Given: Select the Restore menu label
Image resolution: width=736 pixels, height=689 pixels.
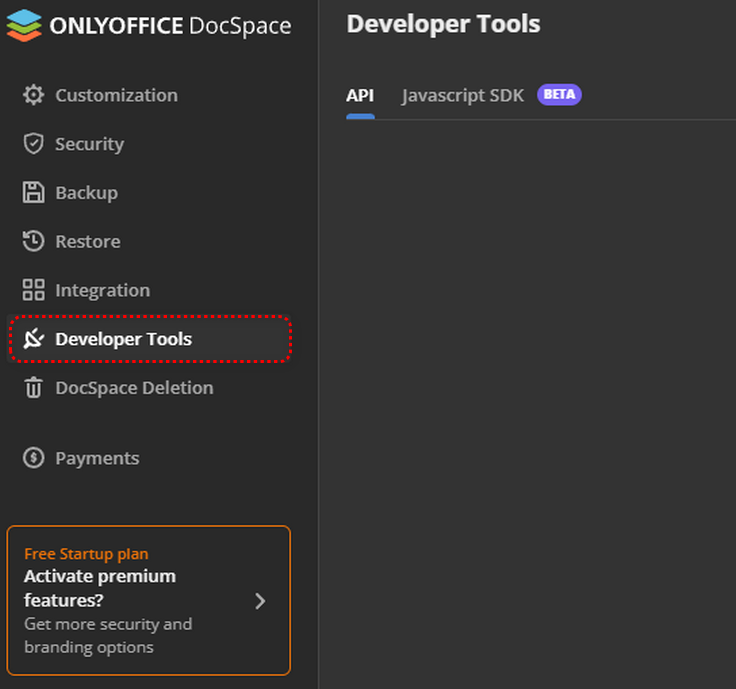Looking at the screenshot, I should point(88,241).
